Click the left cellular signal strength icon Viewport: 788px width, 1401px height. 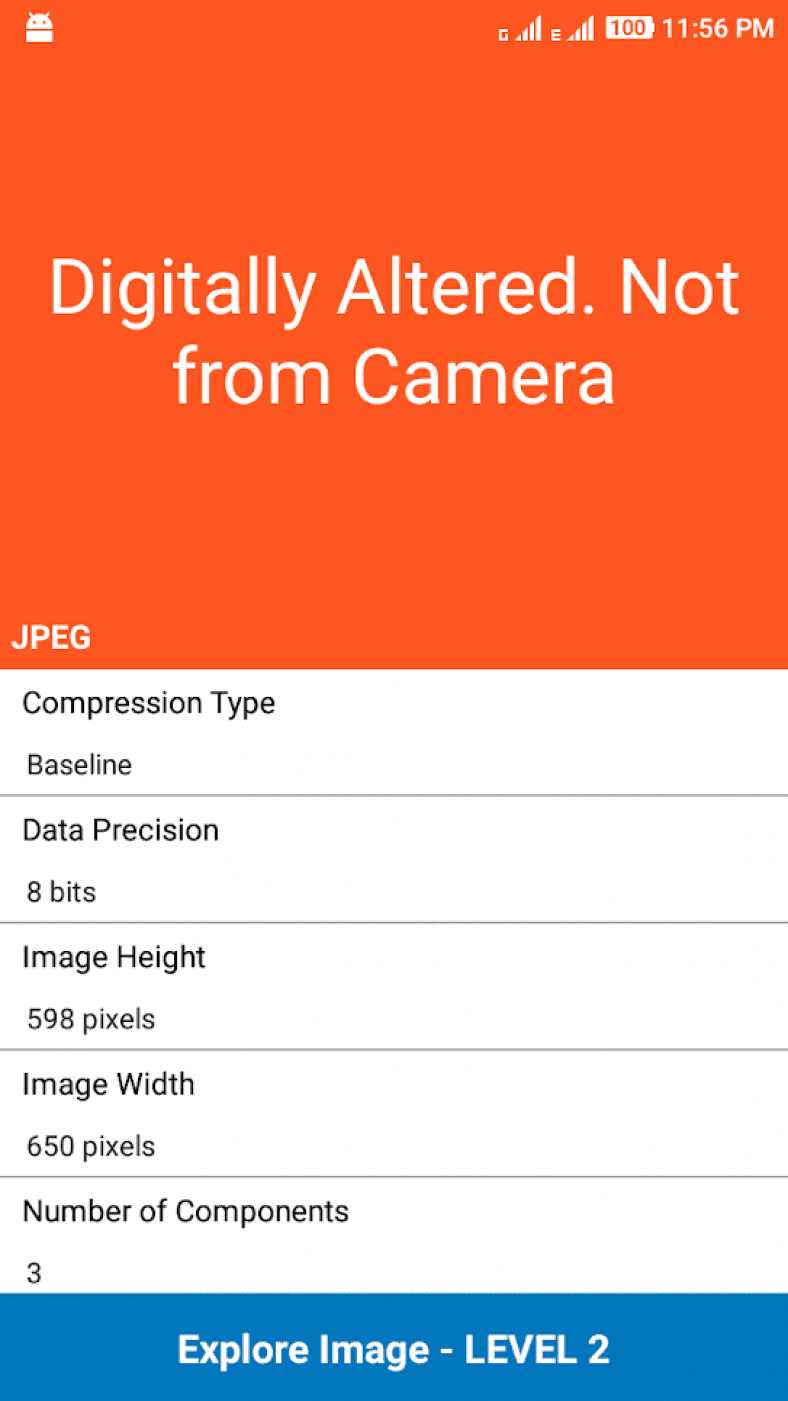click(x=530, y=28)
